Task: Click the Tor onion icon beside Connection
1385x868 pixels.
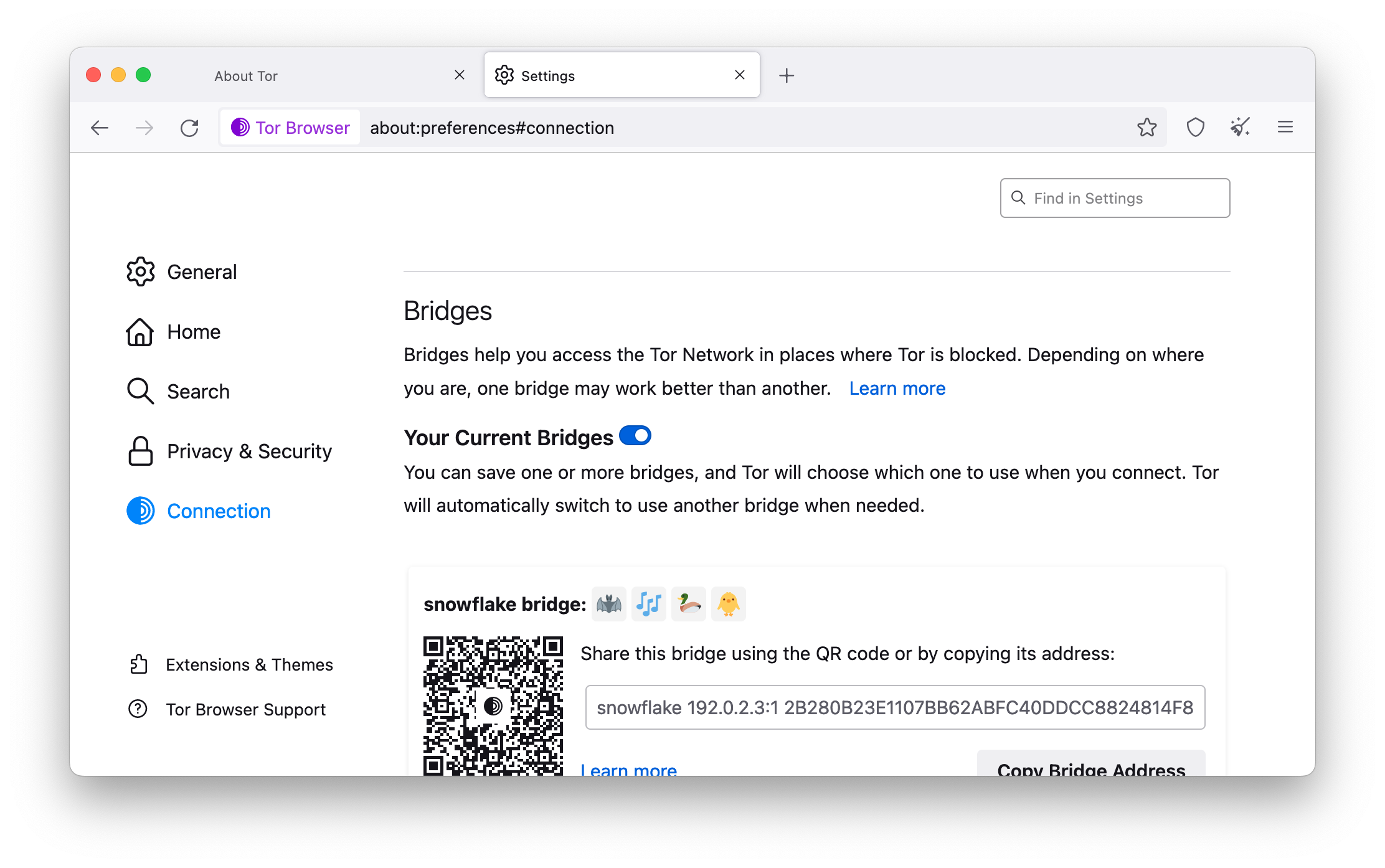Action: pyautogui.click(x=141, y=511)
